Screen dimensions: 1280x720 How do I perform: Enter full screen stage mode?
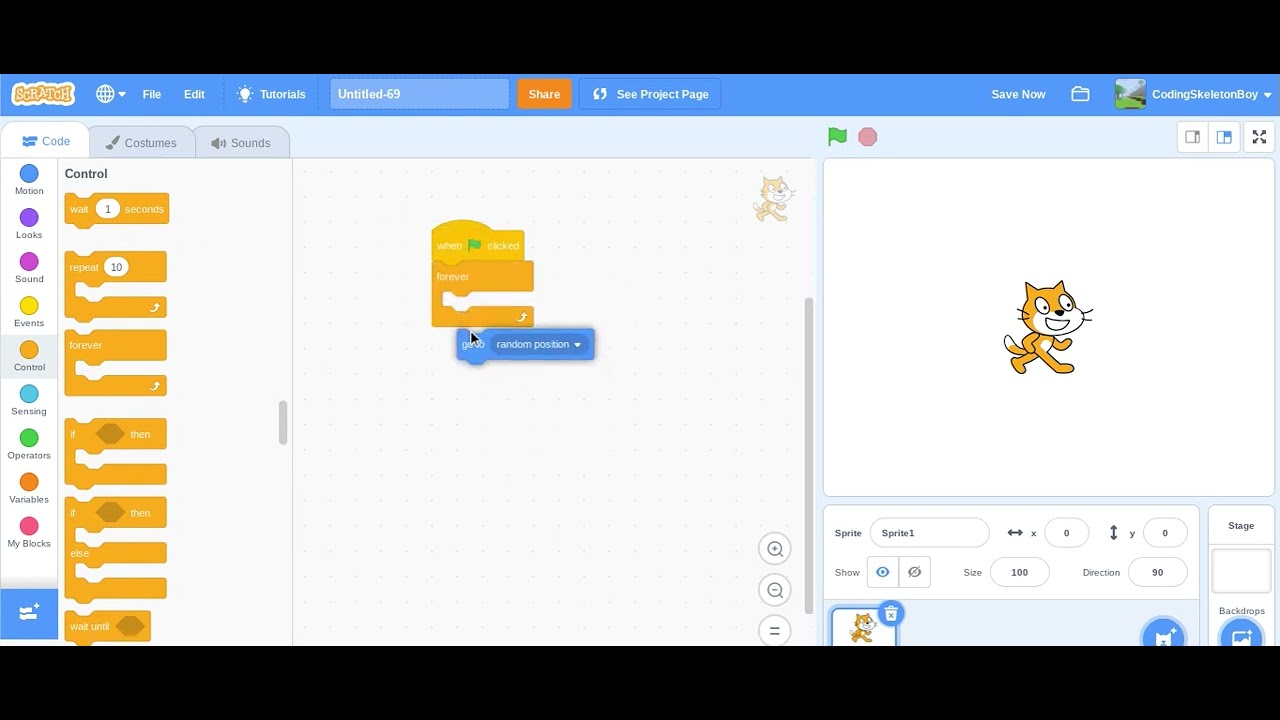pos(1259,137)
